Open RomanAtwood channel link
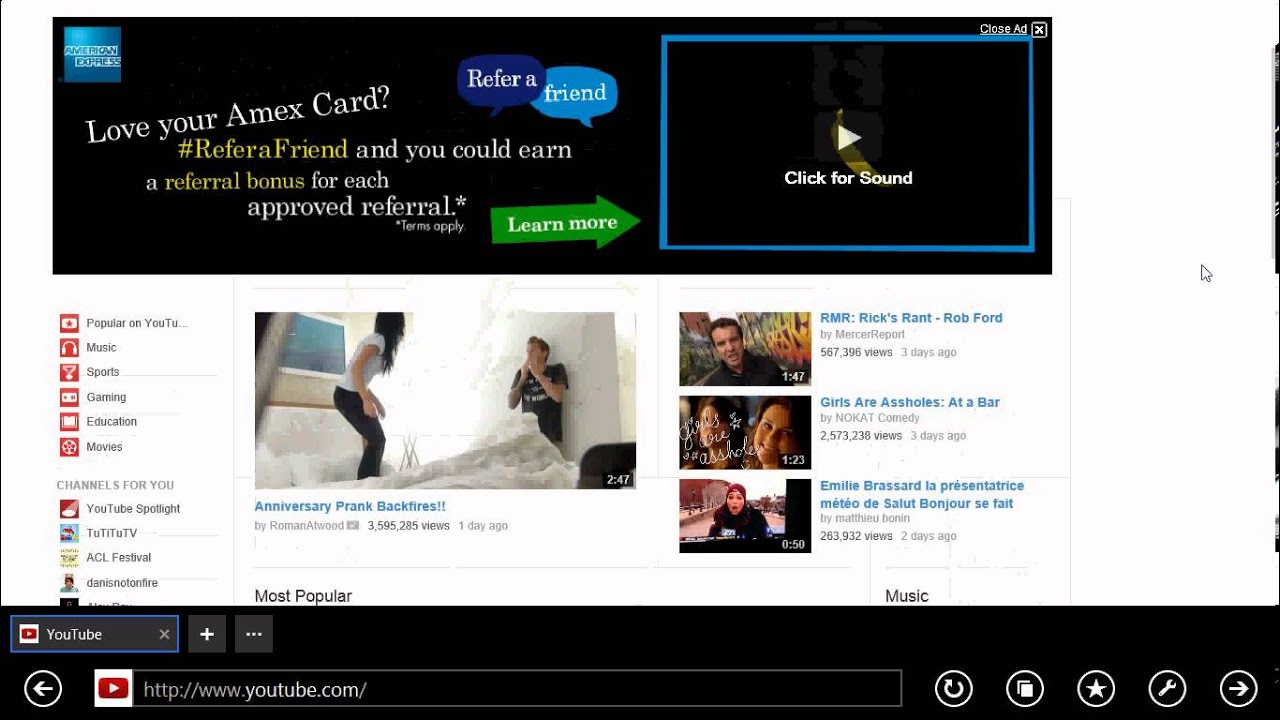This screenshot has width=1280, height=720. click(306, 526)
